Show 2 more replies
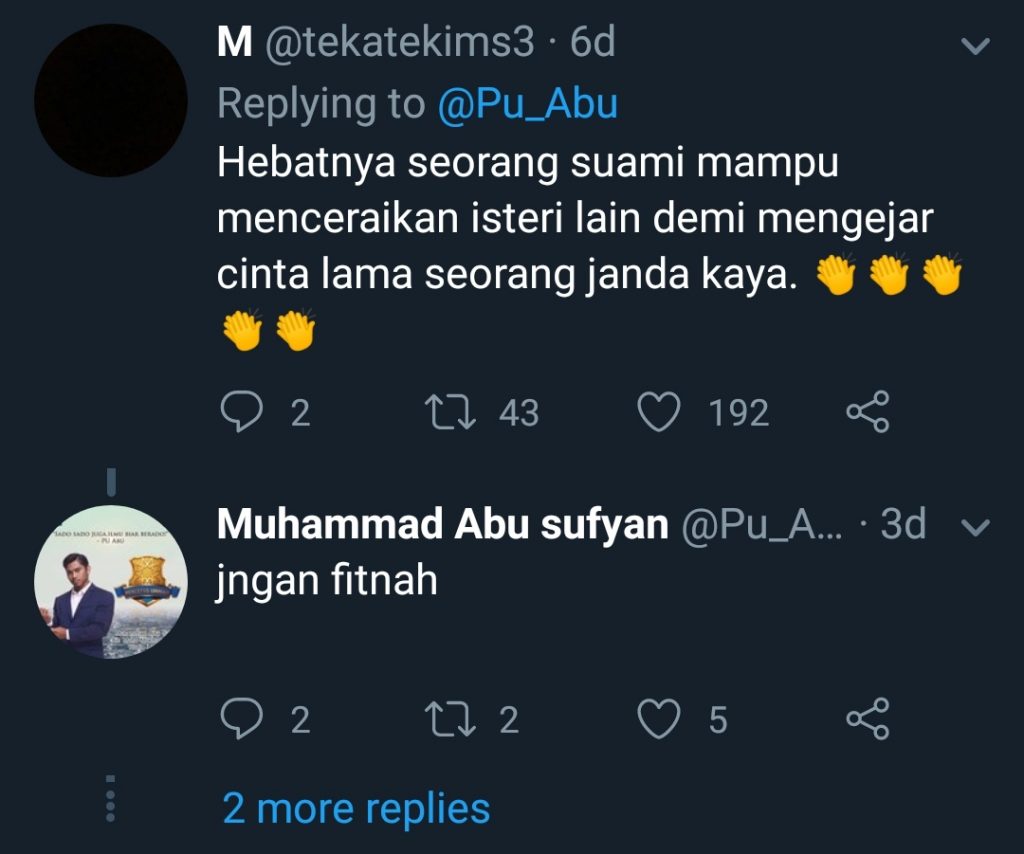 [356, 808]
